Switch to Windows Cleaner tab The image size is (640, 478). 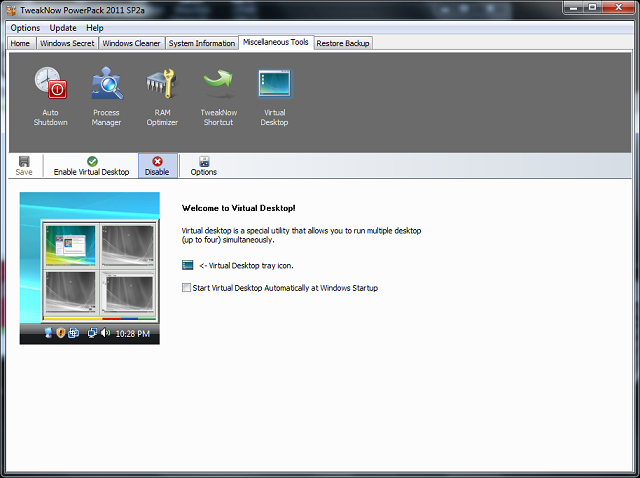(x=131, y=43)
